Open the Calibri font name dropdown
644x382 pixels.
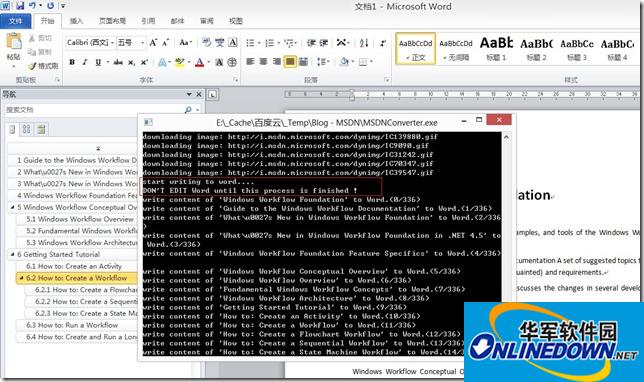112,43
